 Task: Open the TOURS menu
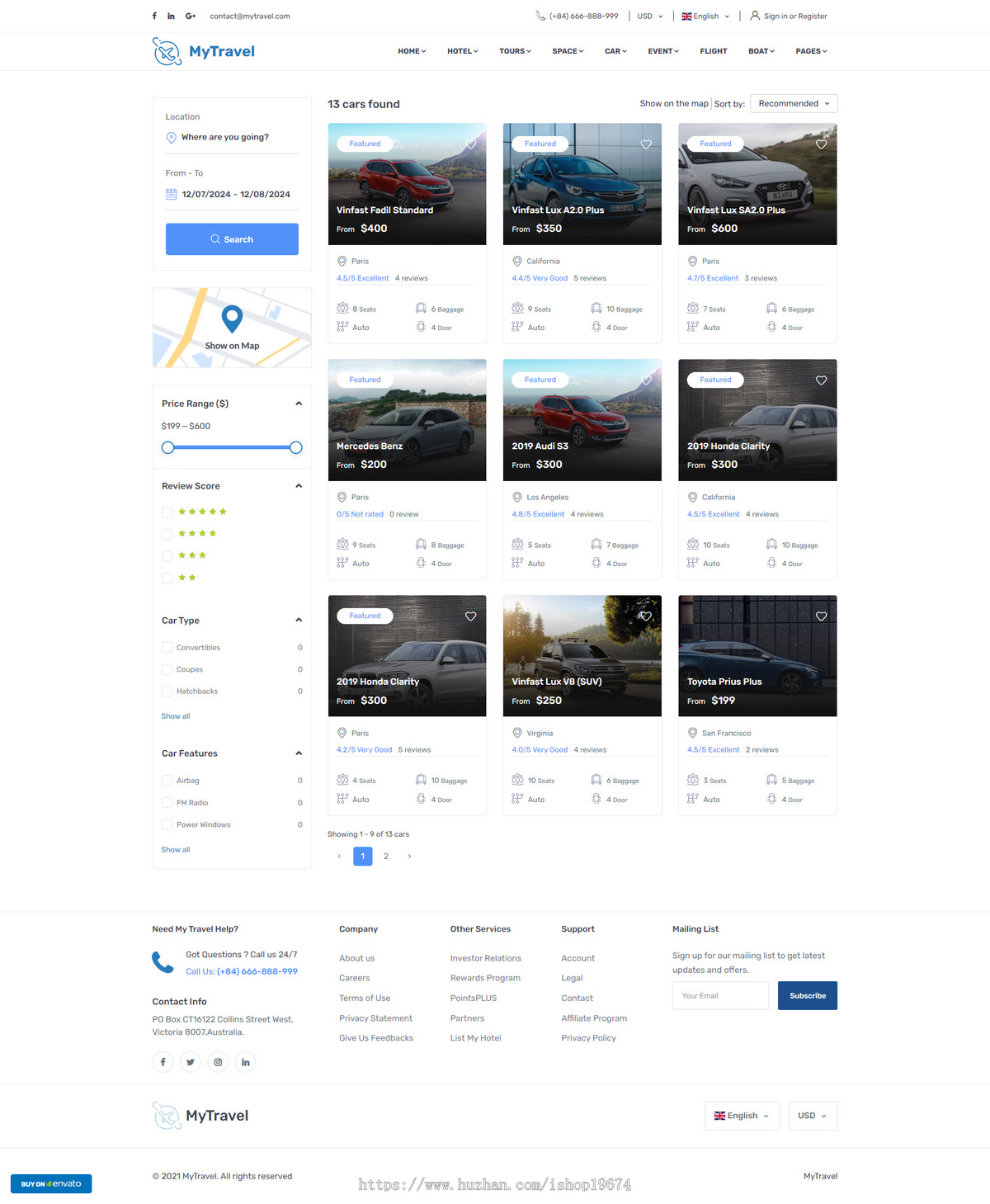click(x=515, y=51)
